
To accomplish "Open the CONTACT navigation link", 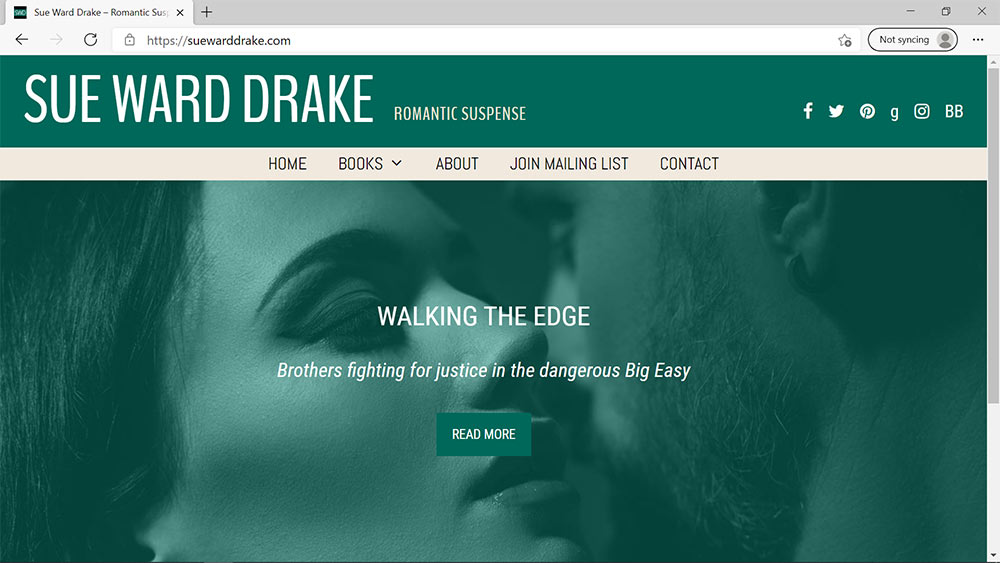I will tap(689, 164).
